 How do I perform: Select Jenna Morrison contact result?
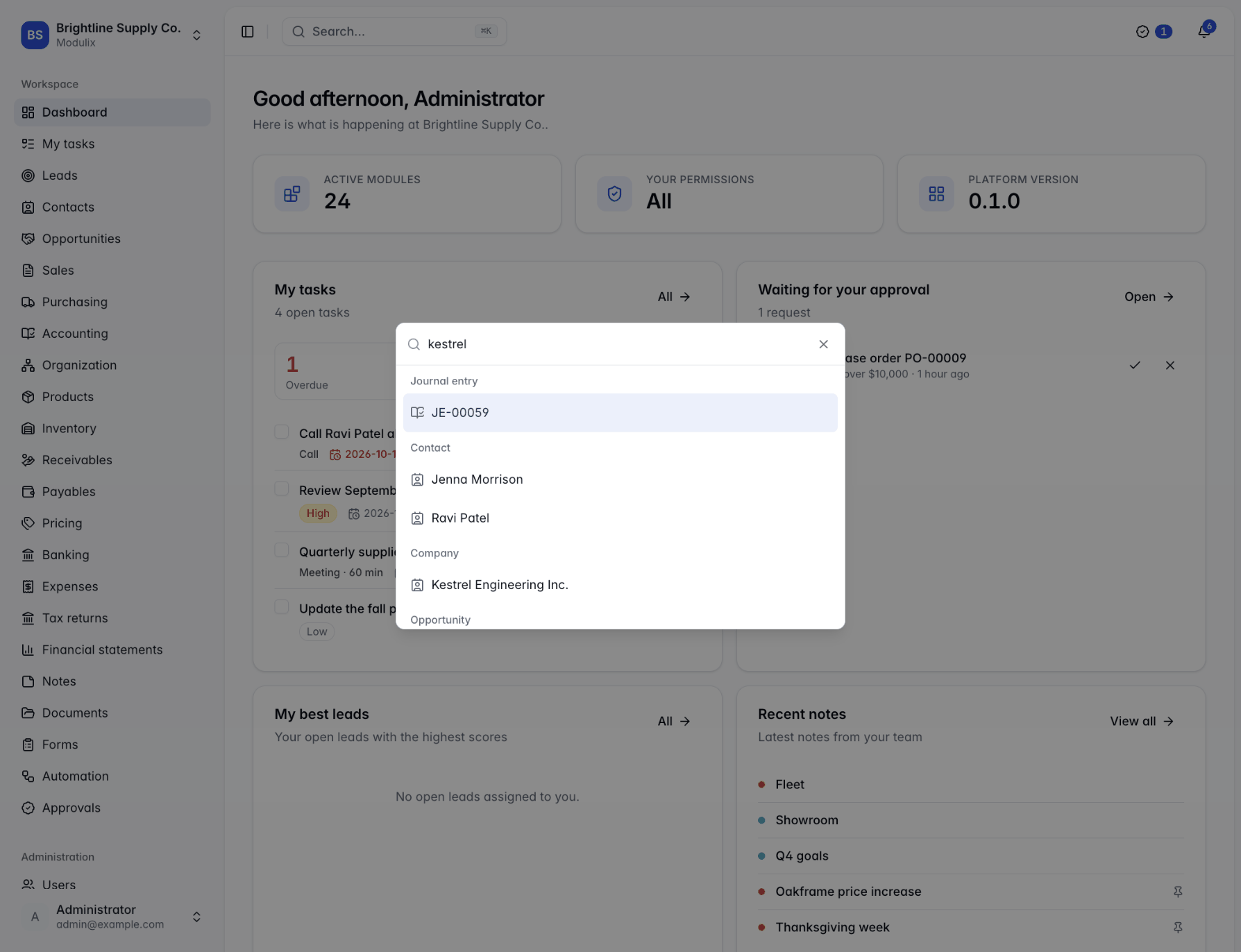[620, 479]
